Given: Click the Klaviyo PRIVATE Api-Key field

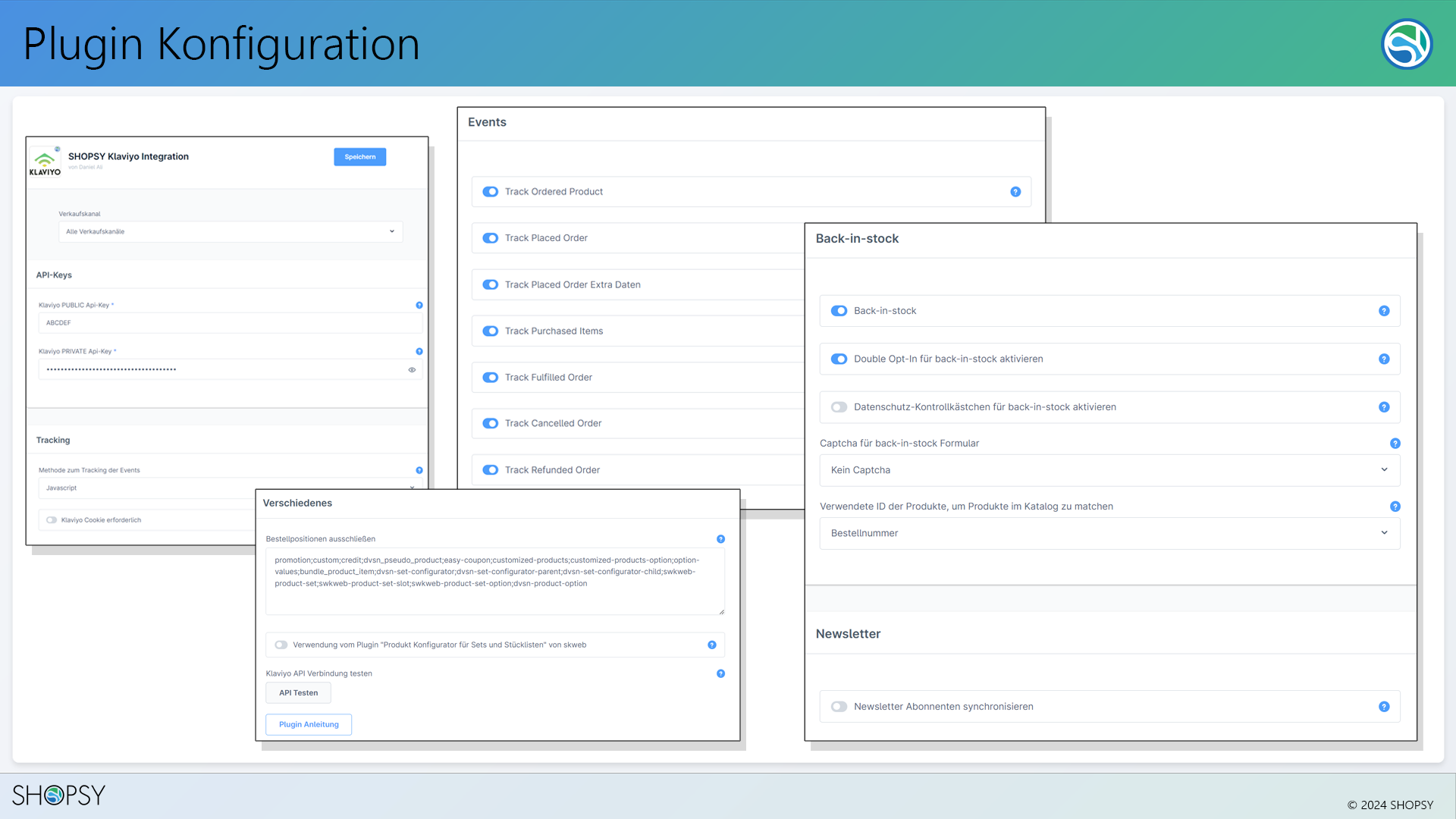Looking at the screenshot, I should (231, 369).
